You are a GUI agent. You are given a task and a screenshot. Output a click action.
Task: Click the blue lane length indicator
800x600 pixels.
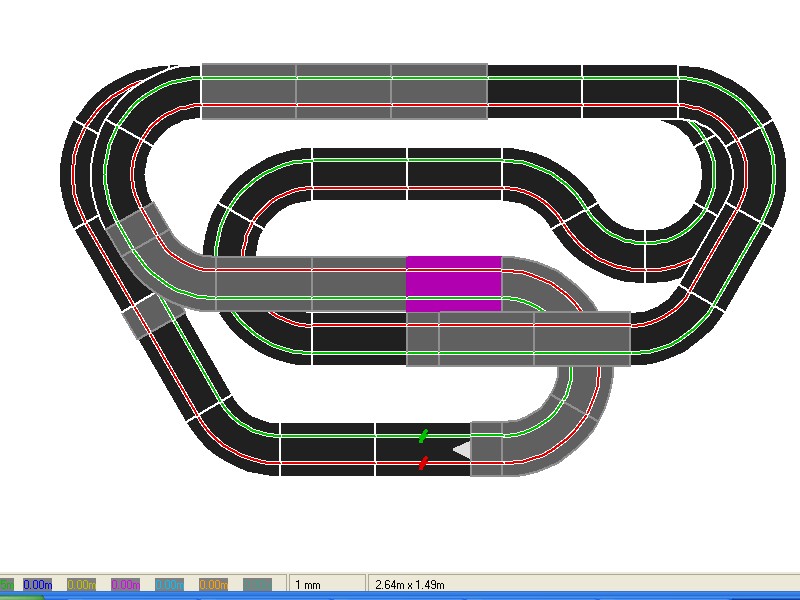click(37, 584)
